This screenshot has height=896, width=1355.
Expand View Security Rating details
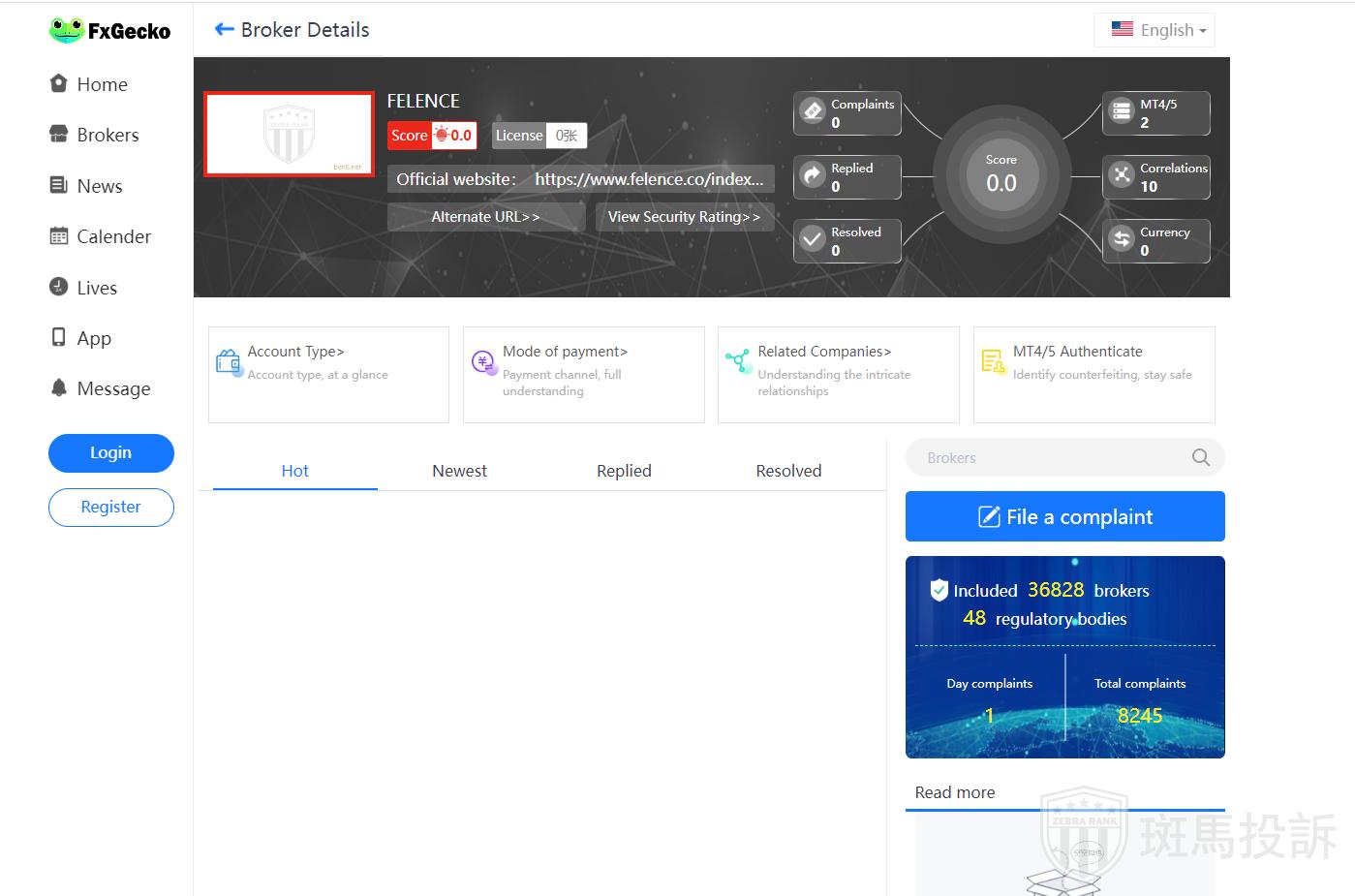pos(684,217)
